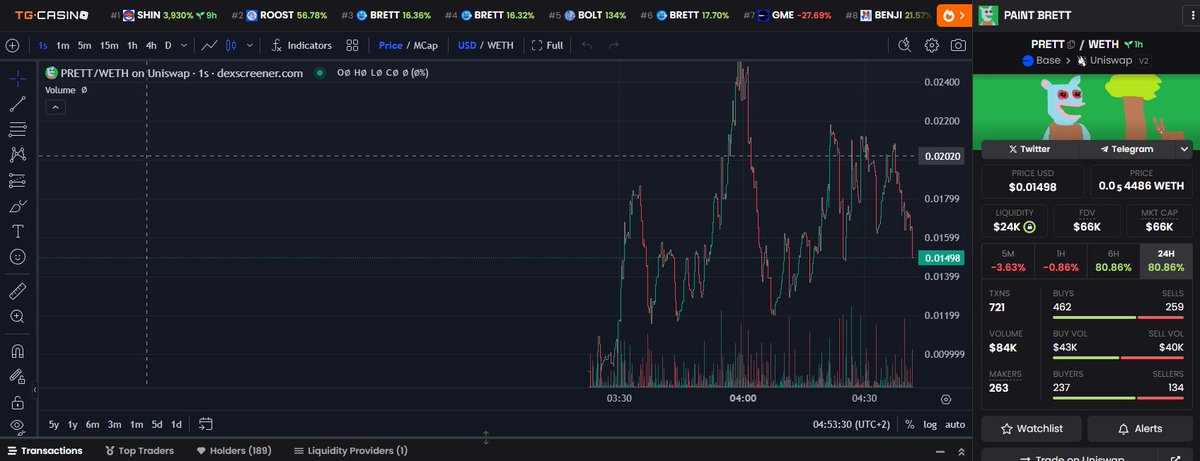Open the Fibonacci retracement tool
1200x461 pixels.
tap(17, 129)
